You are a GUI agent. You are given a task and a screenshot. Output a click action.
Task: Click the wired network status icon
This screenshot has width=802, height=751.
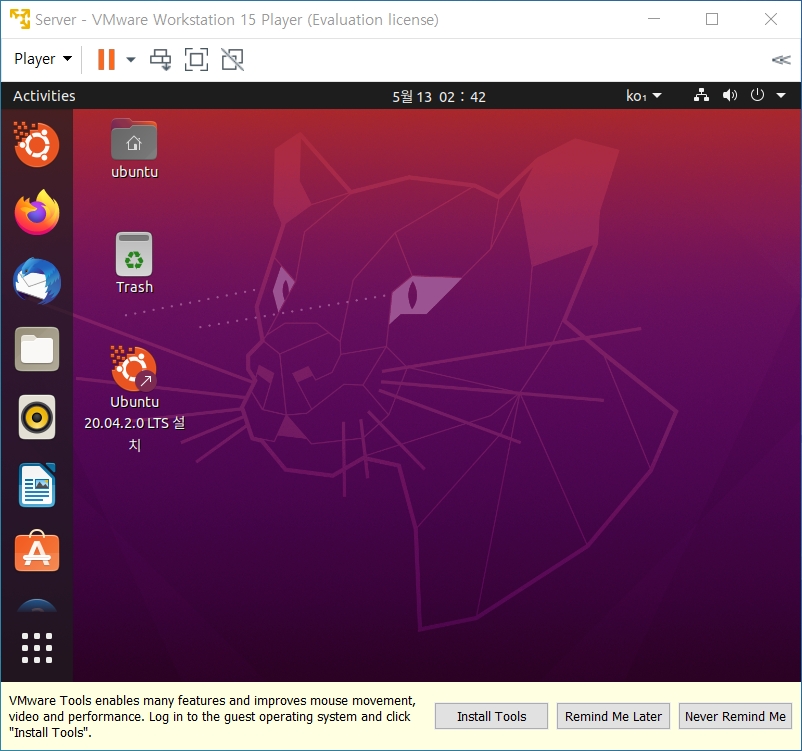coord(701,95)
